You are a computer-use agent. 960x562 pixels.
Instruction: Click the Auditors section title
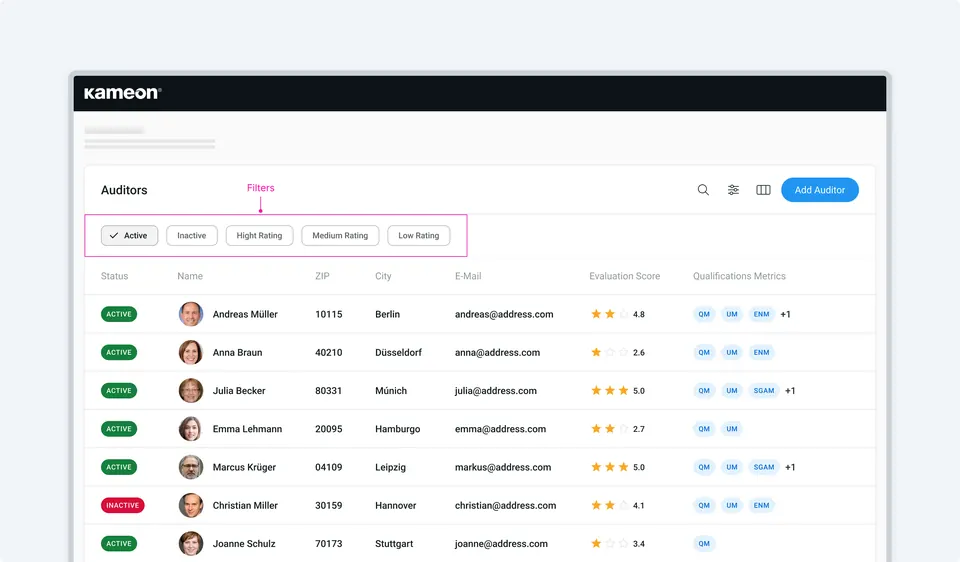pyautogui.click(x=124, y=190)
